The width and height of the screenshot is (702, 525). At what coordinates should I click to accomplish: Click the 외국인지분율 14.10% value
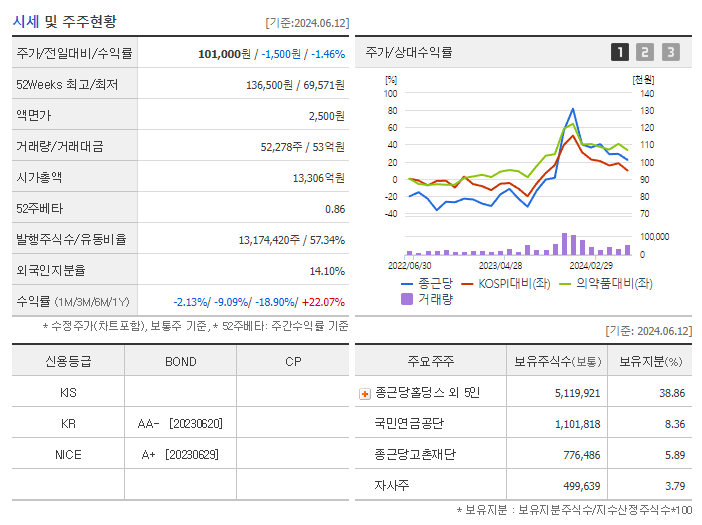click(x=327, y=271)
